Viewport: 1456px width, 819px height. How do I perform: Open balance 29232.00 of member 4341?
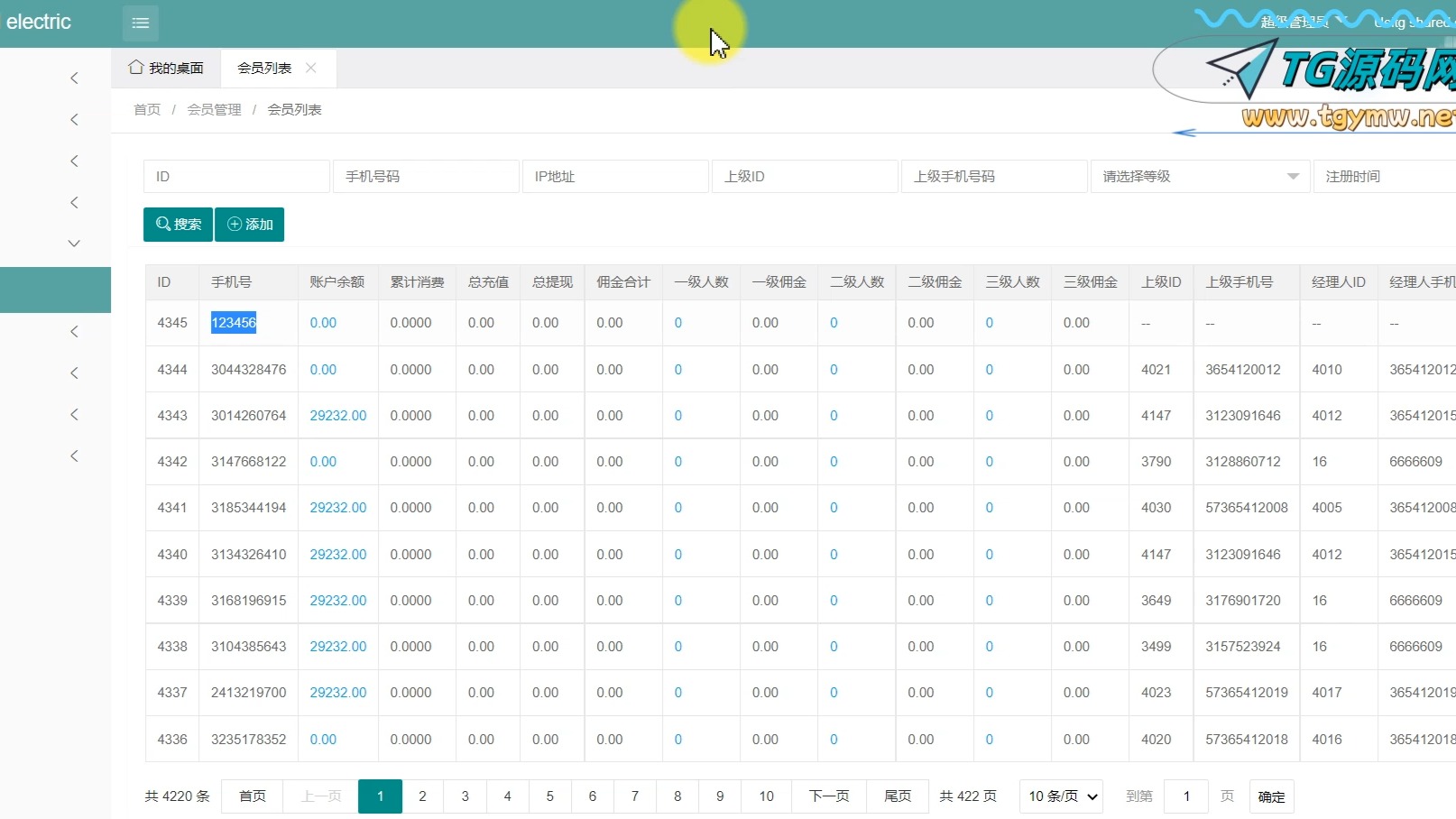tap(338, 508)
